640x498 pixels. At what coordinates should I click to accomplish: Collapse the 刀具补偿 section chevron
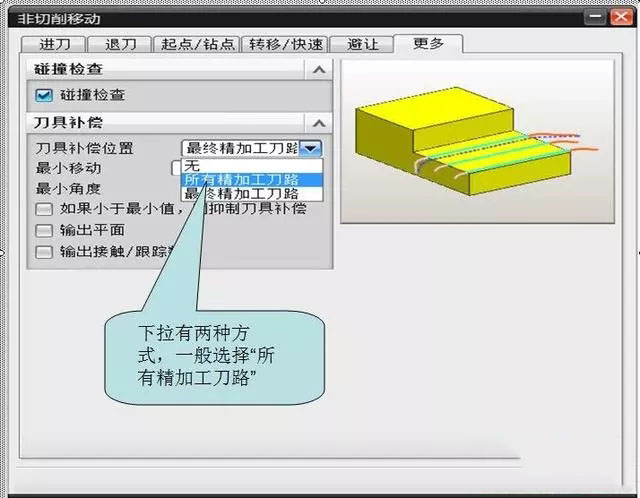point(318,122)
